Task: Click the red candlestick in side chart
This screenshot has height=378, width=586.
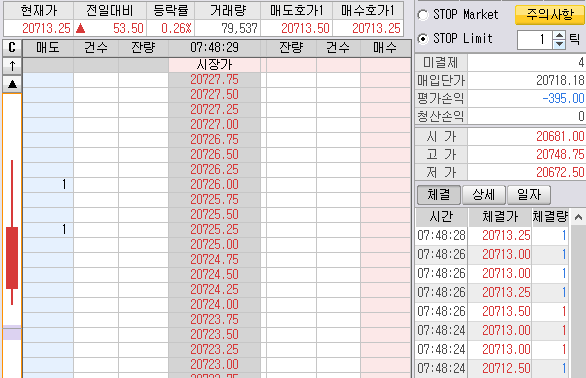Action: point(12,258)
